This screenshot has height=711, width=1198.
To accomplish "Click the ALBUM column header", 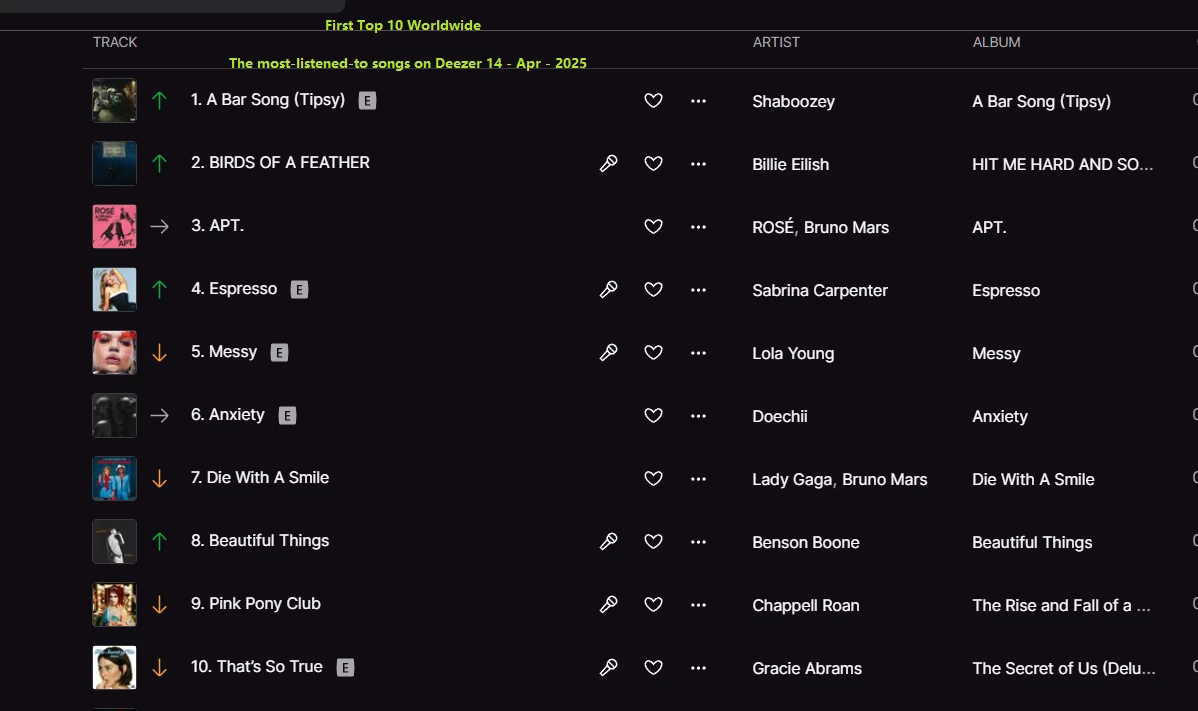I will pyautogui.click(x=996, y=42).
